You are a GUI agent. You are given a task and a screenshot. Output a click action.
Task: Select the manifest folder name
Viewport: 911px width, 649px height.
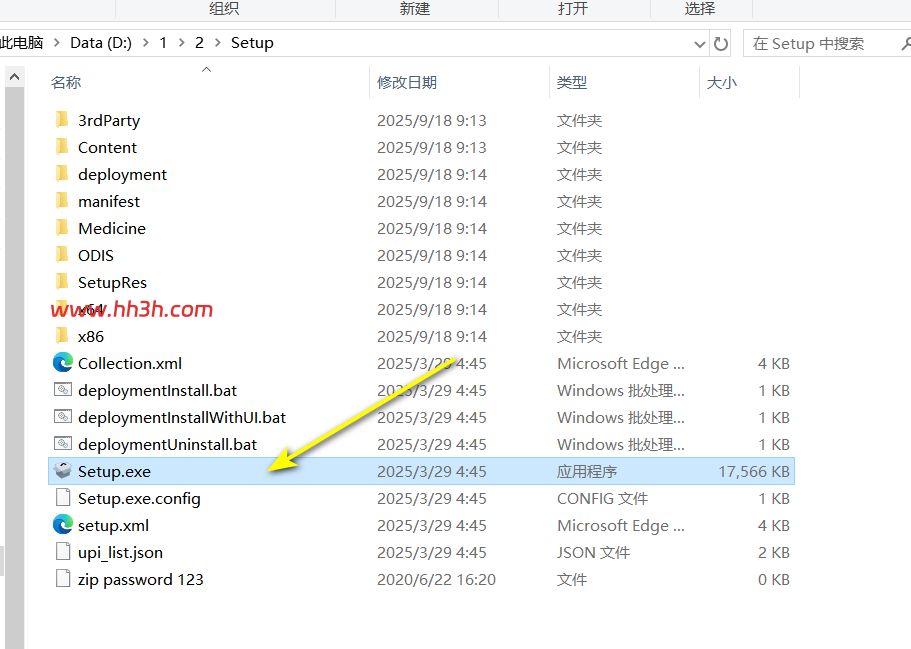coord(109,202)
